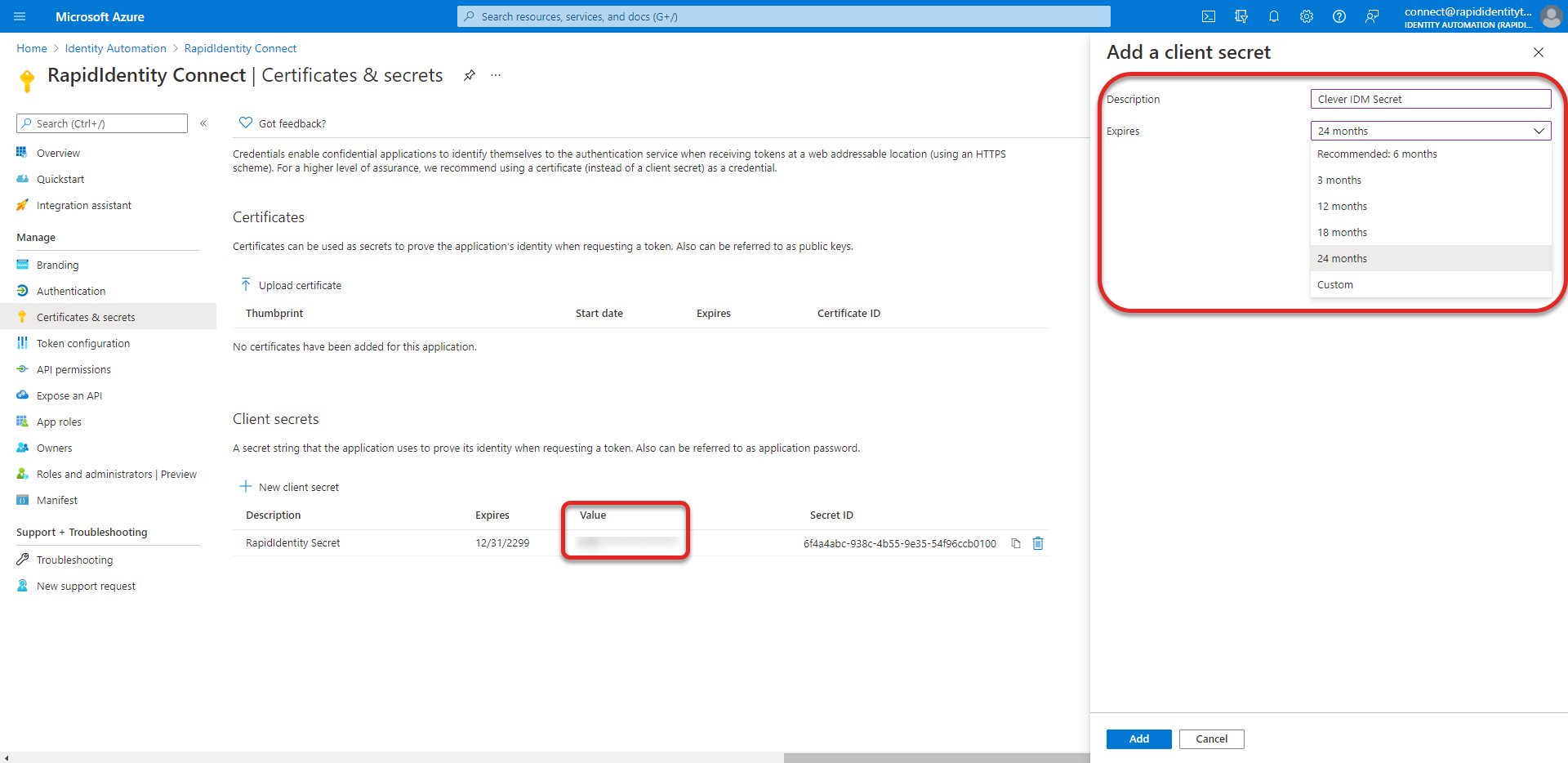Click the 12/31/2299 expiry cell

click(x=502, y=542)
